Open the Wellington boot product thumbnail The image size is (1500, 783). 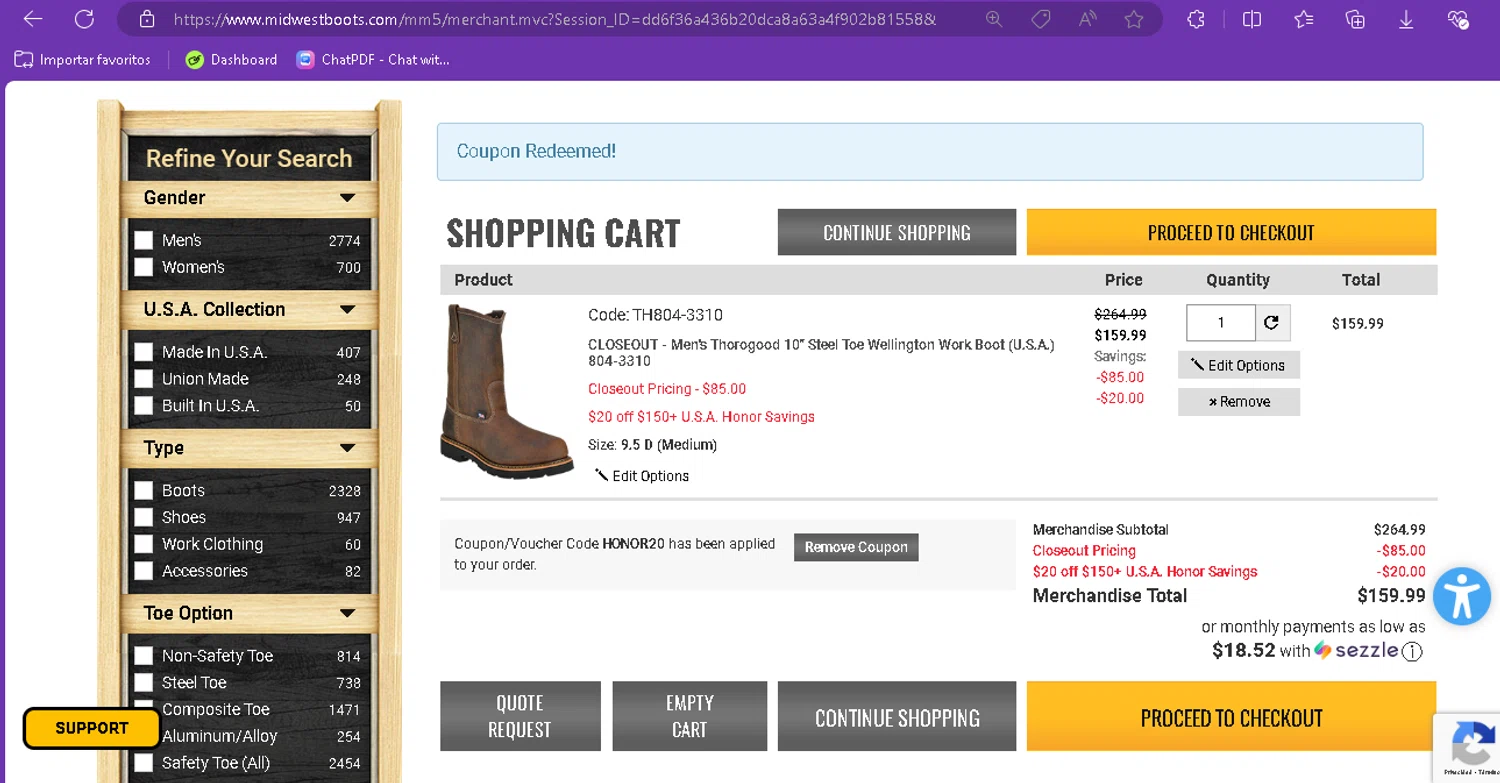(x=507, y=391)
